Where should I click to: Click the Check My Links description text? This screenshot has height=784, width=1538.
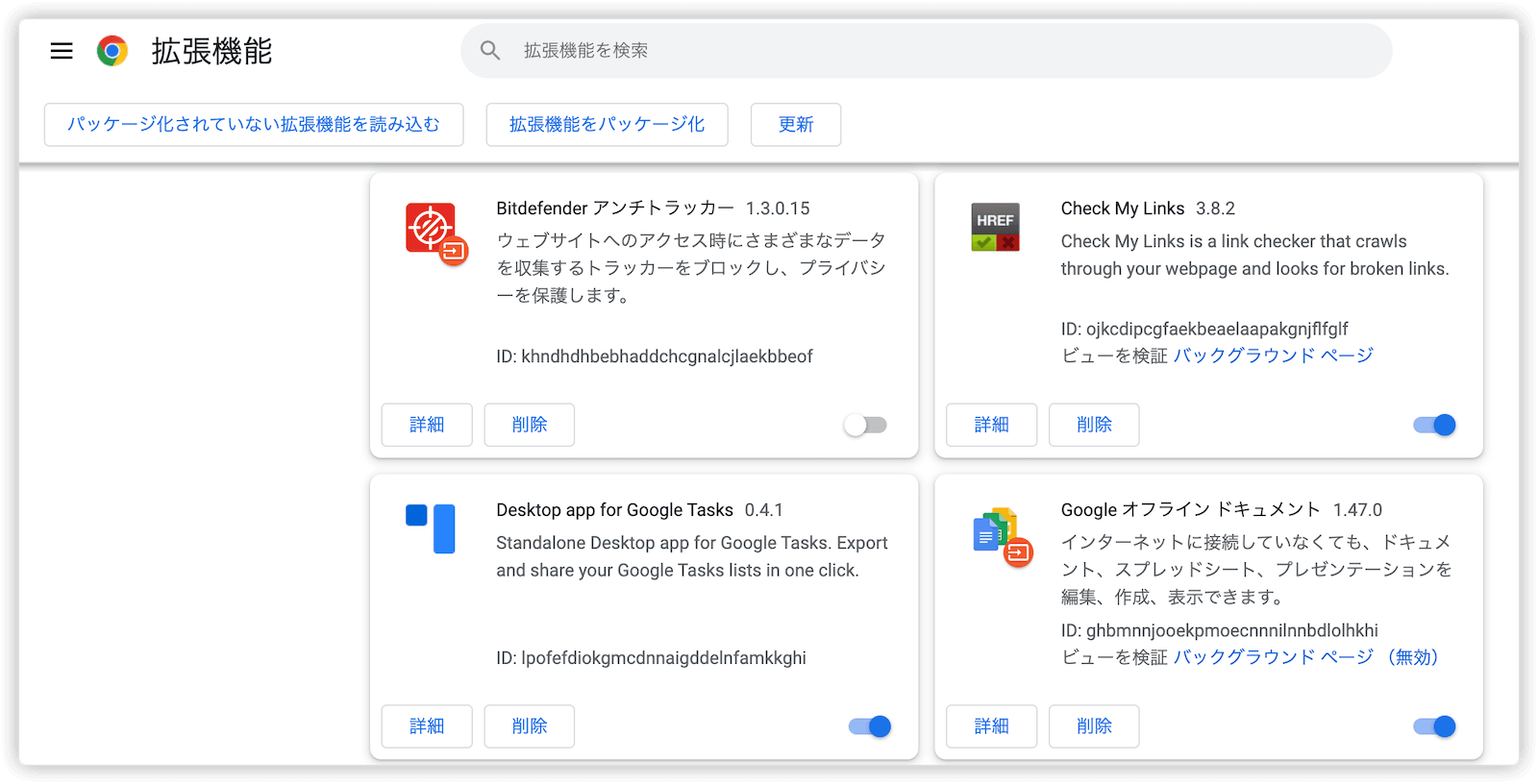coord(1254,256)
